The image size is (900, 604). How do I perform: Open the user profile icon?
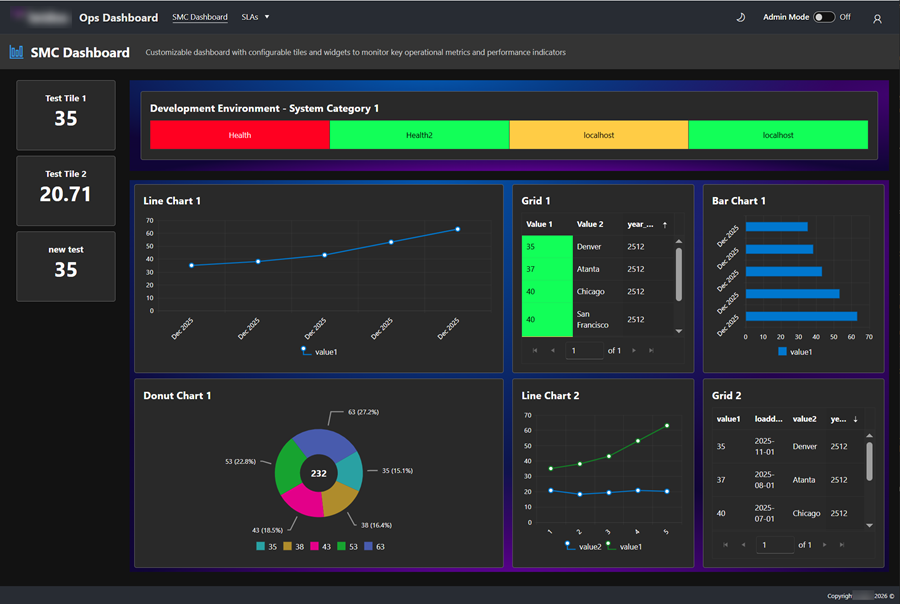point(877,17)
